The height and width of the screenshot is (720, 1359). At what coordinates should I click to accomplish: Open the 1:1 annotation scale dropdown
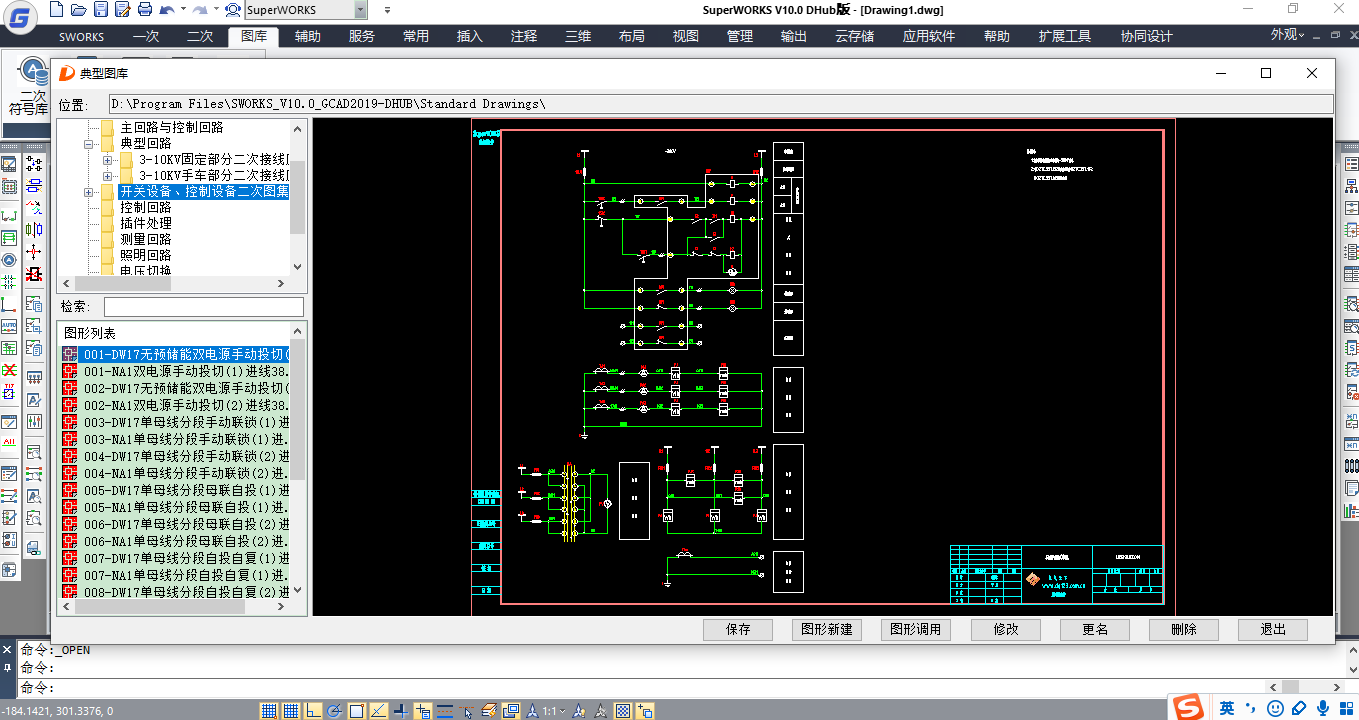pos(553,711)
